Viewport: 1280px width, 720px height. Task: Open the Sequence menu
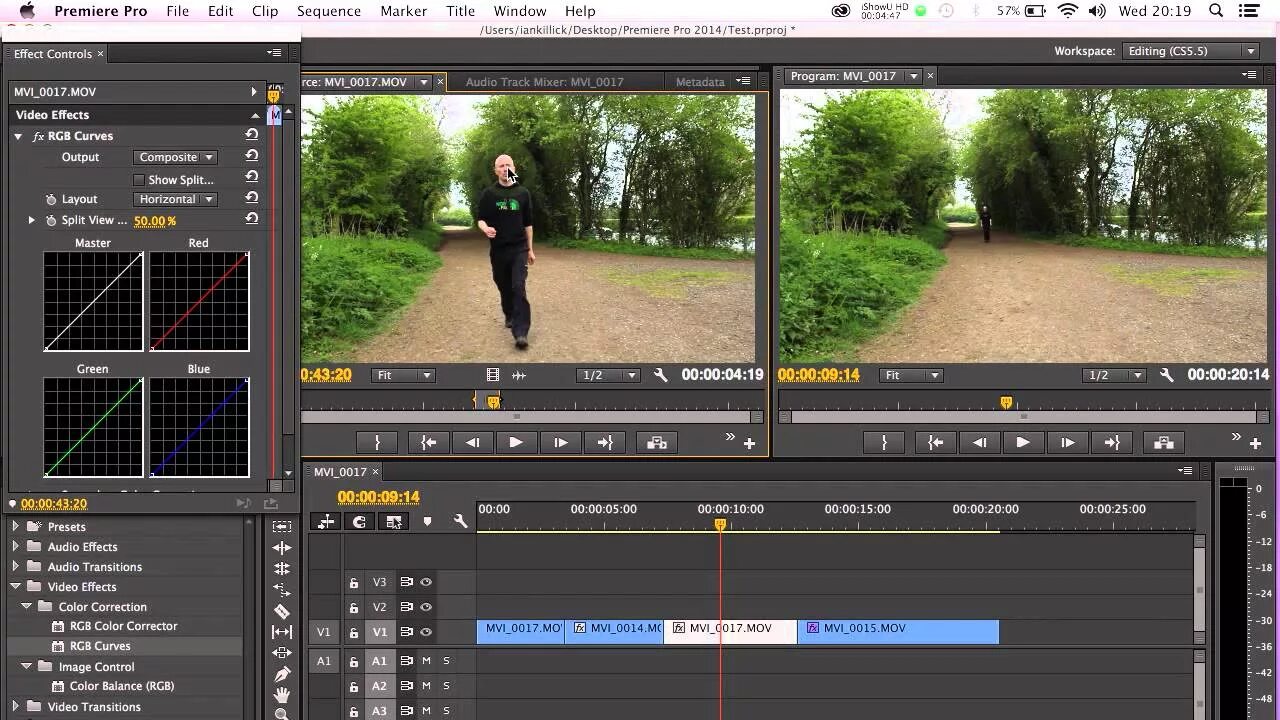click(x=328, y=11)
